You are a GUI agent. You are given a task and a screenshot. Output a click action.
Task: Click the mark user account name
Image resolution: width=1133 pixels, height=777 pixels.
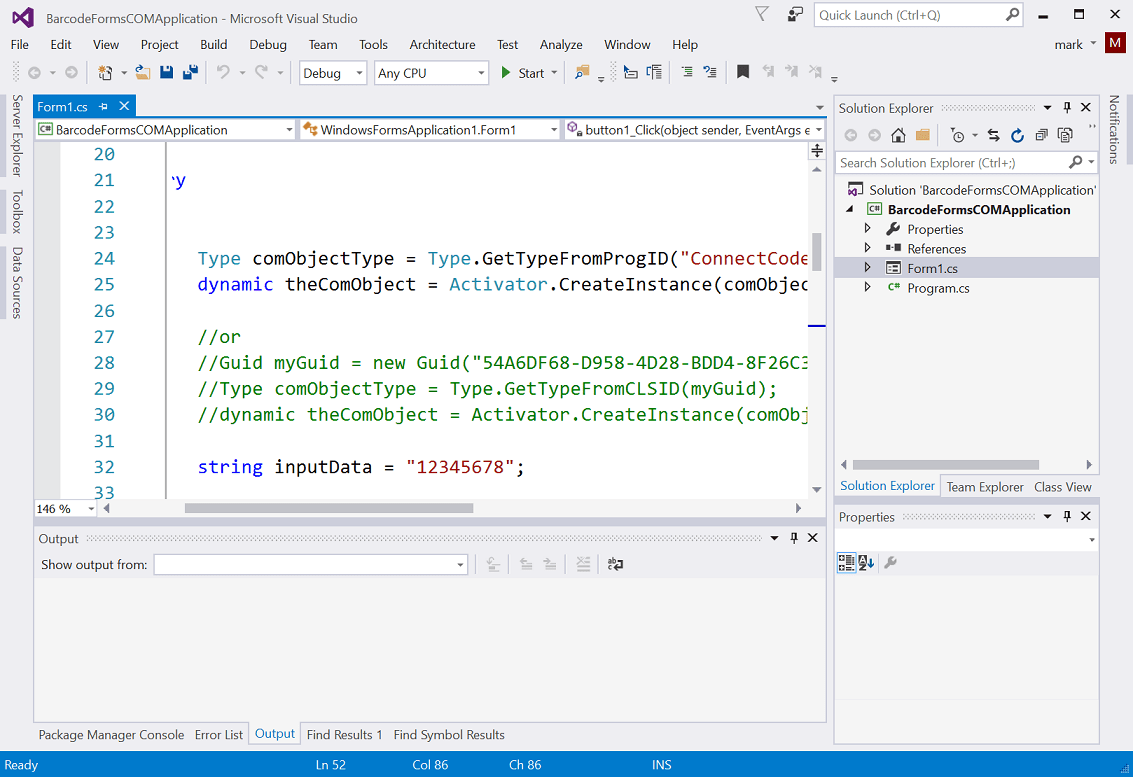(x=1068, y=45)
